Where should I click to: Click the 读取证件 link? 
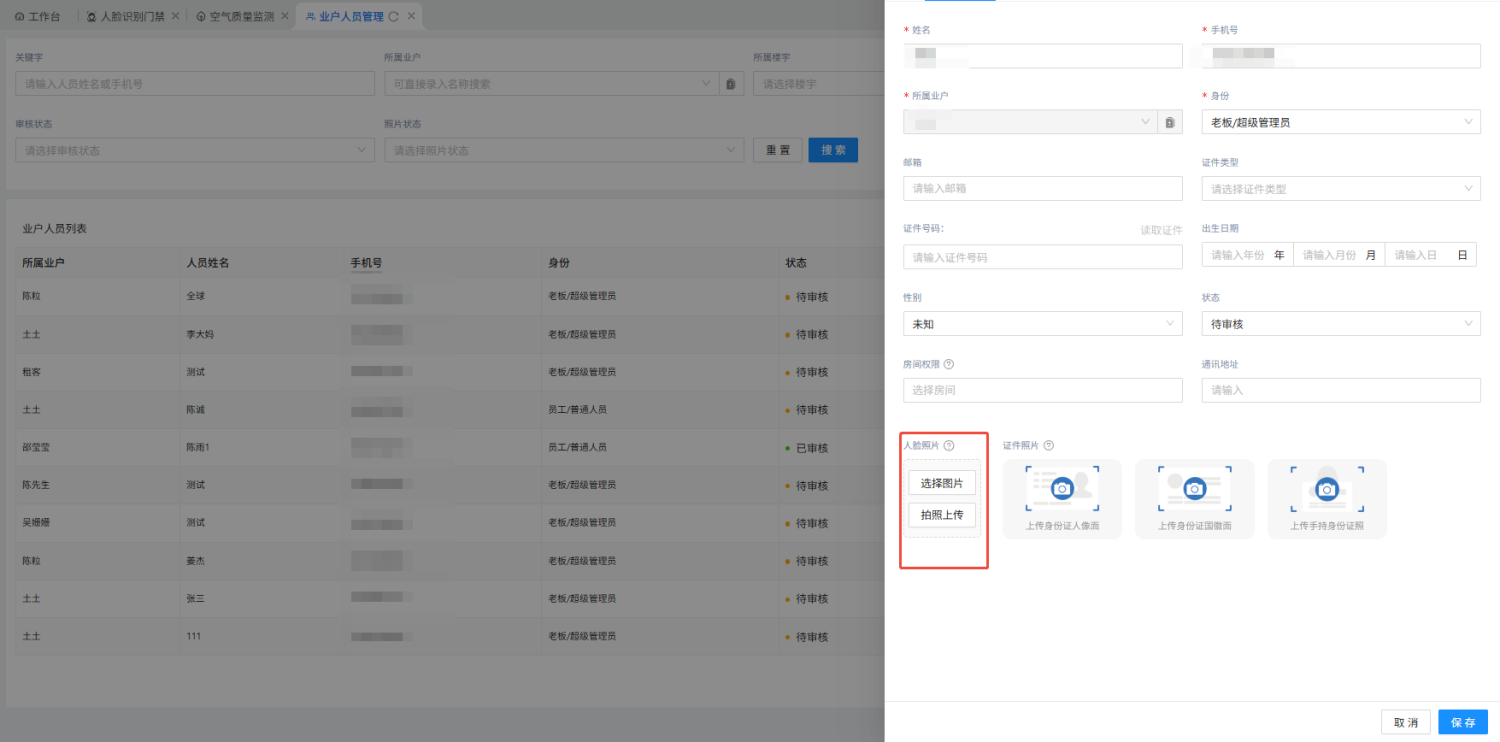pyautogui.click(x=1161, y=230)
